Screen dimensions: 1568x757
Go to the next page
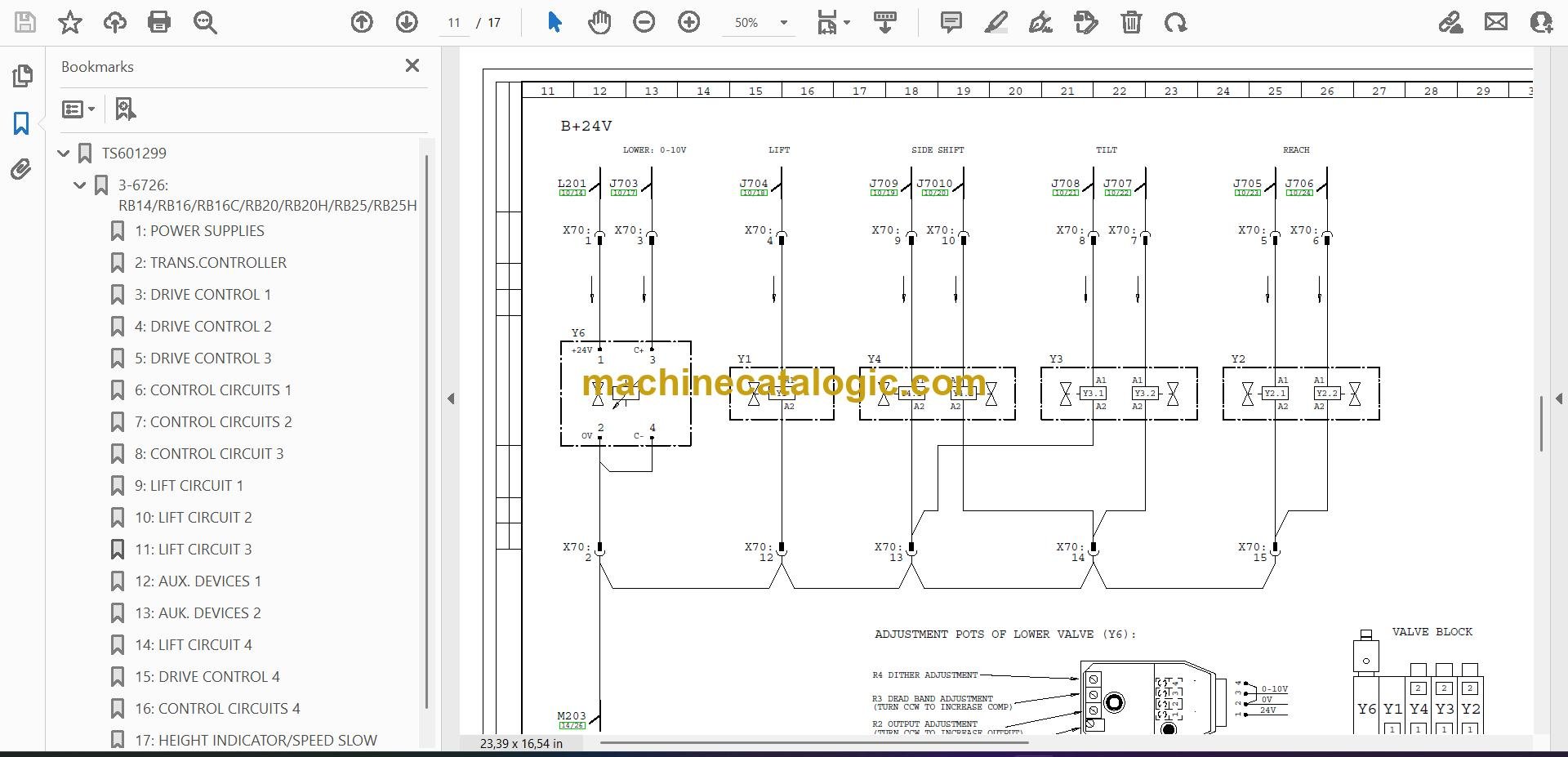[407, 22]
